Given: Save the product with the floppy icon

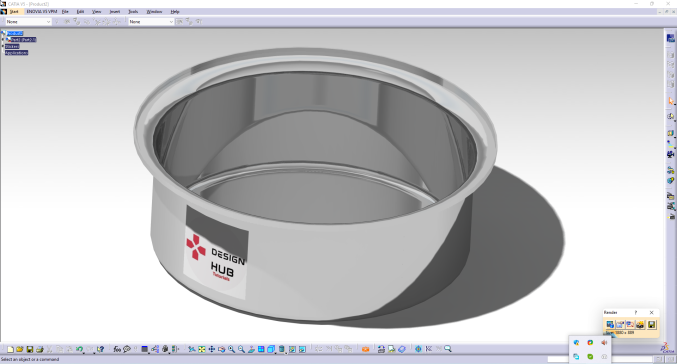Looking at the screenshot, I should [x=30, y=349].
